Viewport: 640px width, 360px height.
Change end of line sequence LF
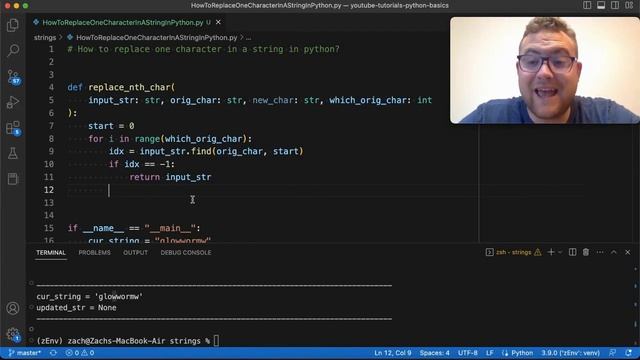coord(490,353)
